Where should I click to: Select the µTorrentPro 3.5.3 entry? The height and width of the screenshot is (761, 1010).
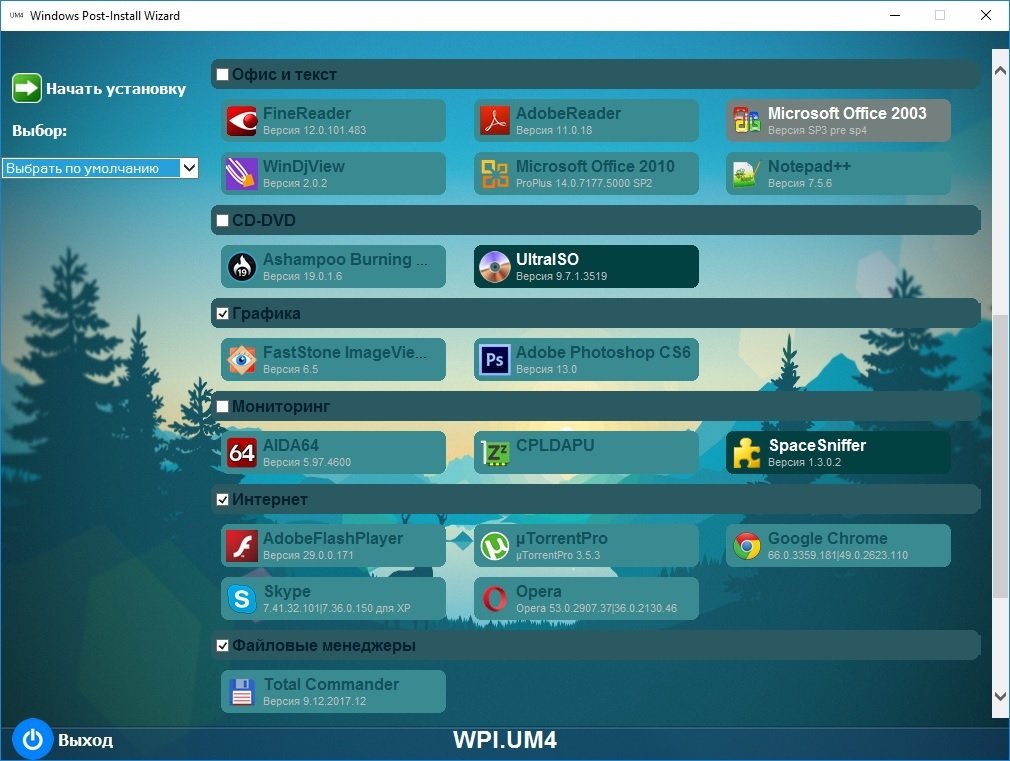click(x=586, y=546)
